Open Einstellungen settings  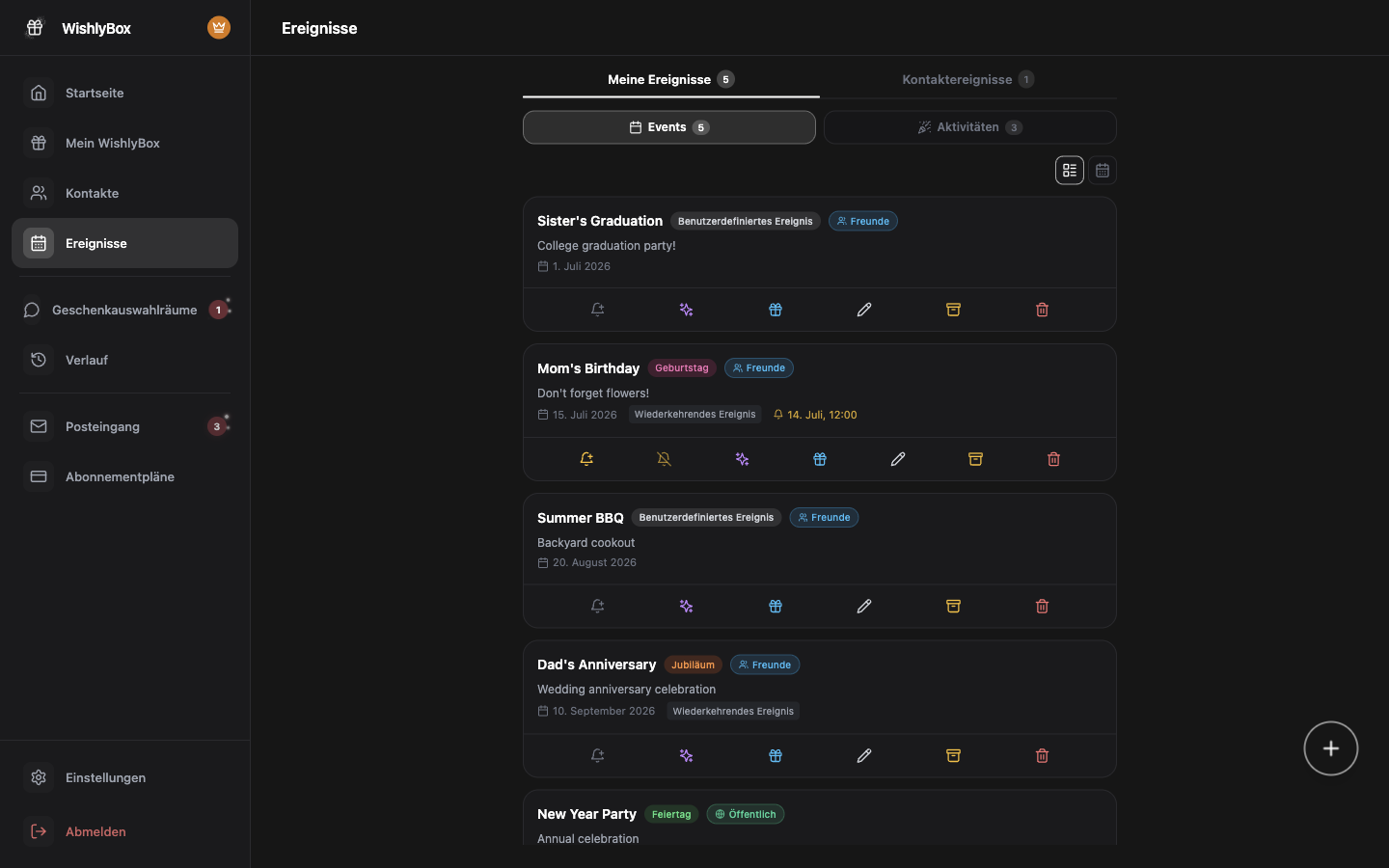point(124,777)
